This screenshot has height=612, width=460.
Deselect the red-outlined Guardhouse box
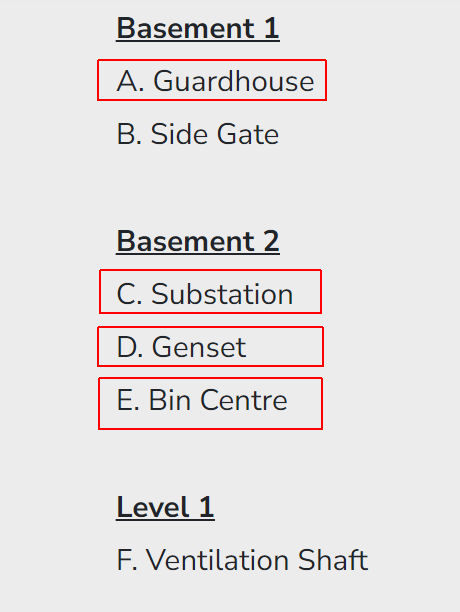pyautogui.click(x=212, y=80)
